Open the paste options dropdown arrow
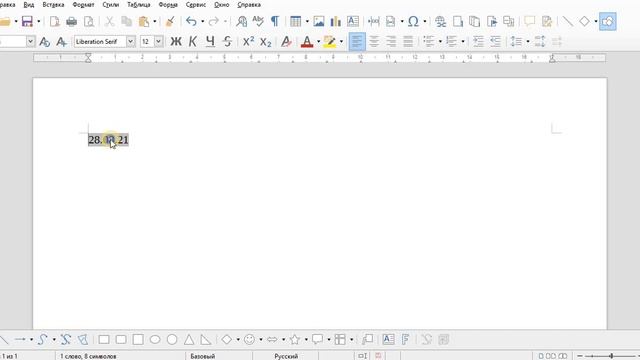640x360 pixels. pos(155,21)
